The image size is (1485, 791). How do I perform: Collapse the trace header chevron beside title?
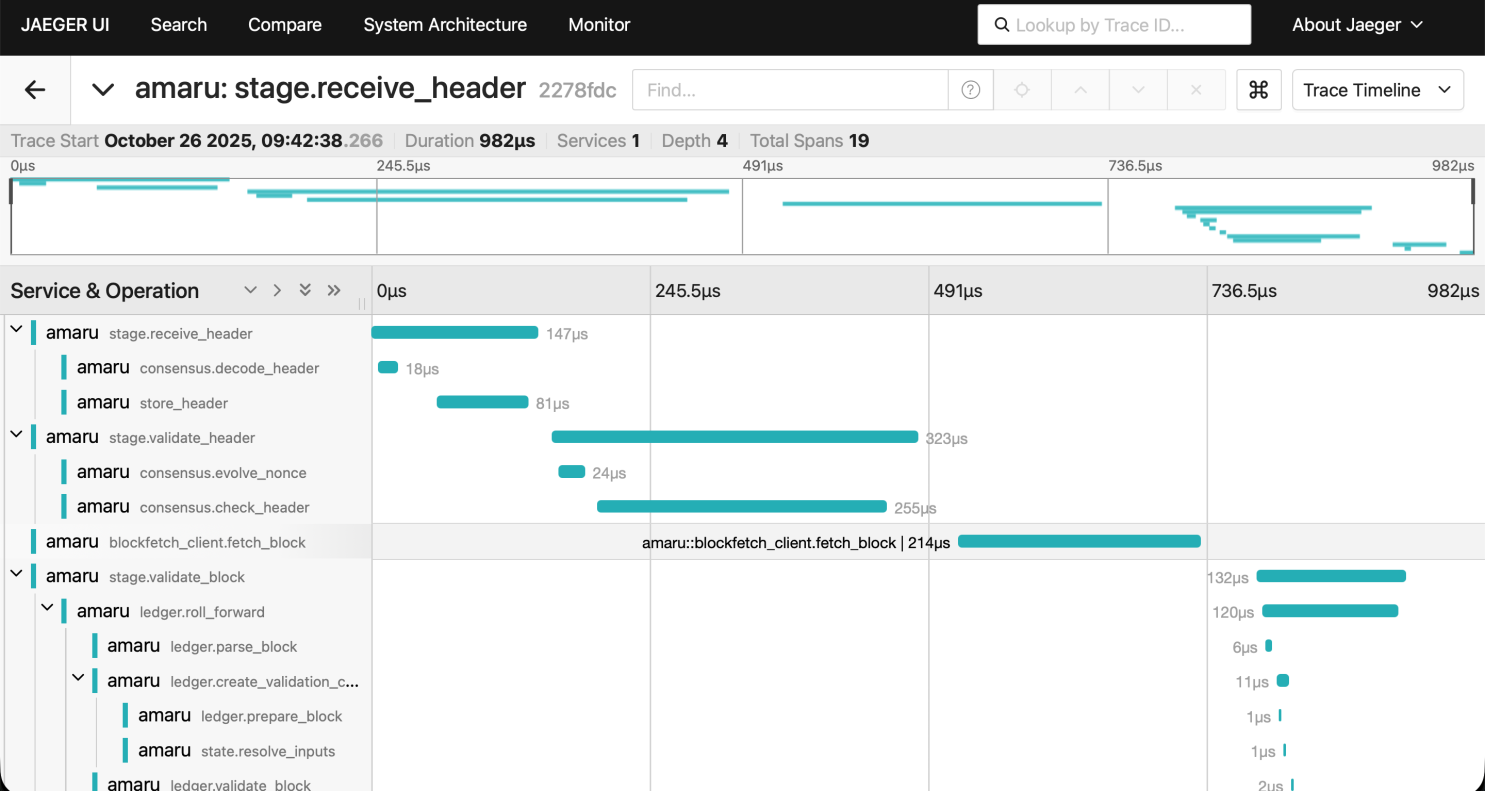click(103, 90)
